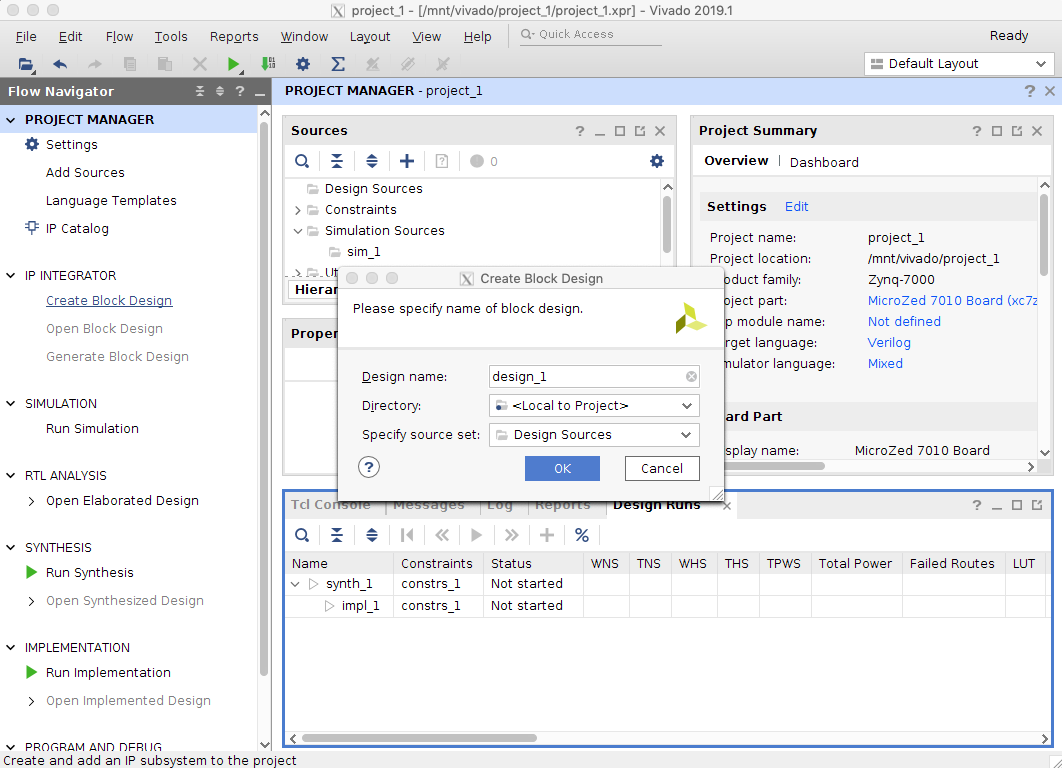
Task: Click Quick Access search field
Action: (591, 35)
